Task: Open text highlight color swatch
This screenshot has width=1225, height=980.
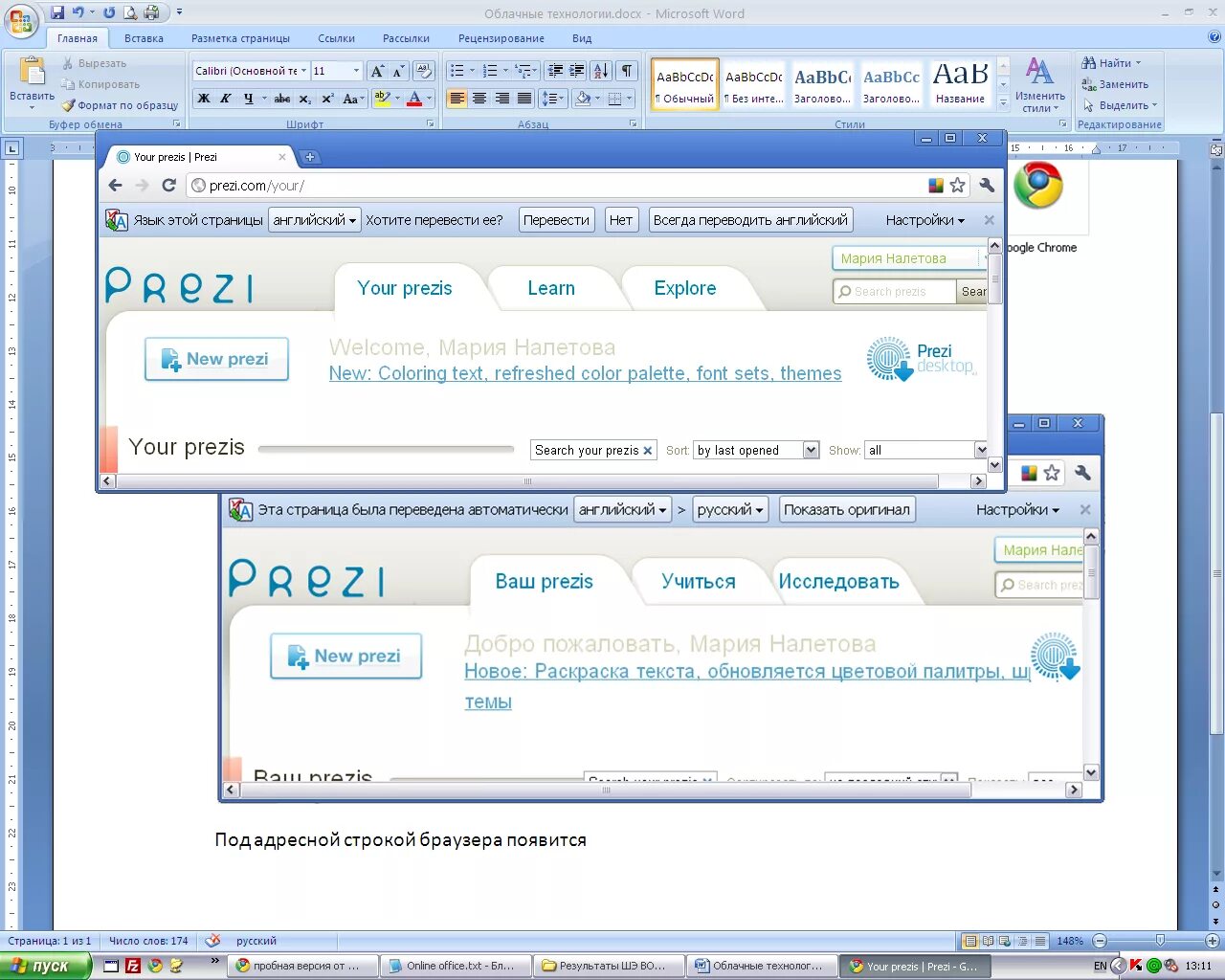Action: [382, 99]
